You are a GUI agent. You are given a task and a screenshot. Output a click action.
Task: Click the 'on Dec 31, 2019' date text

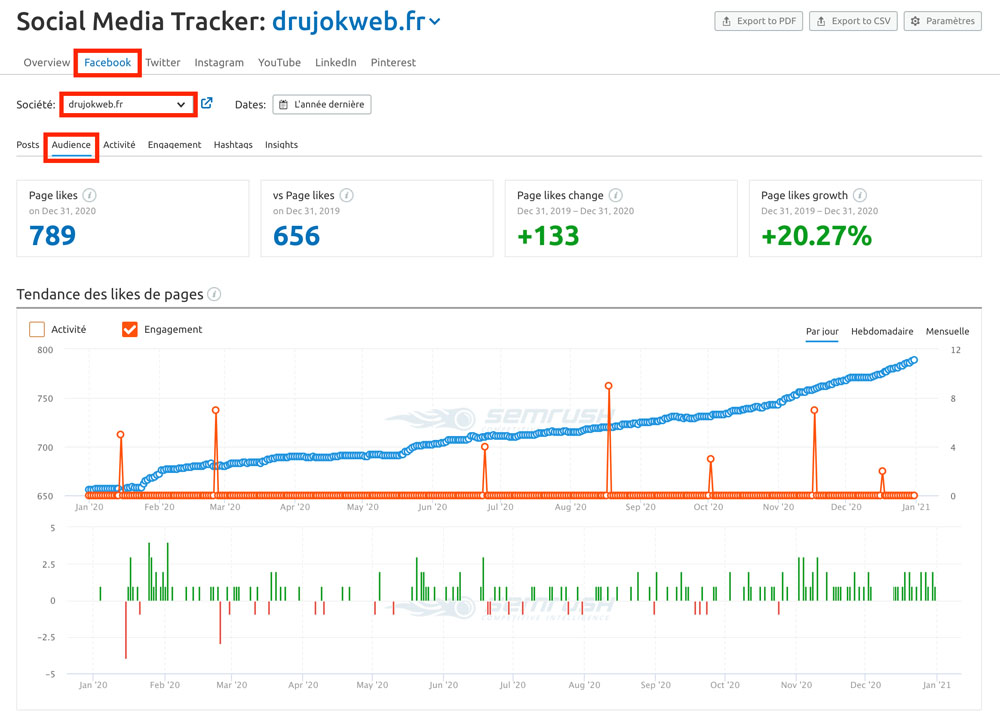(306, 211)
